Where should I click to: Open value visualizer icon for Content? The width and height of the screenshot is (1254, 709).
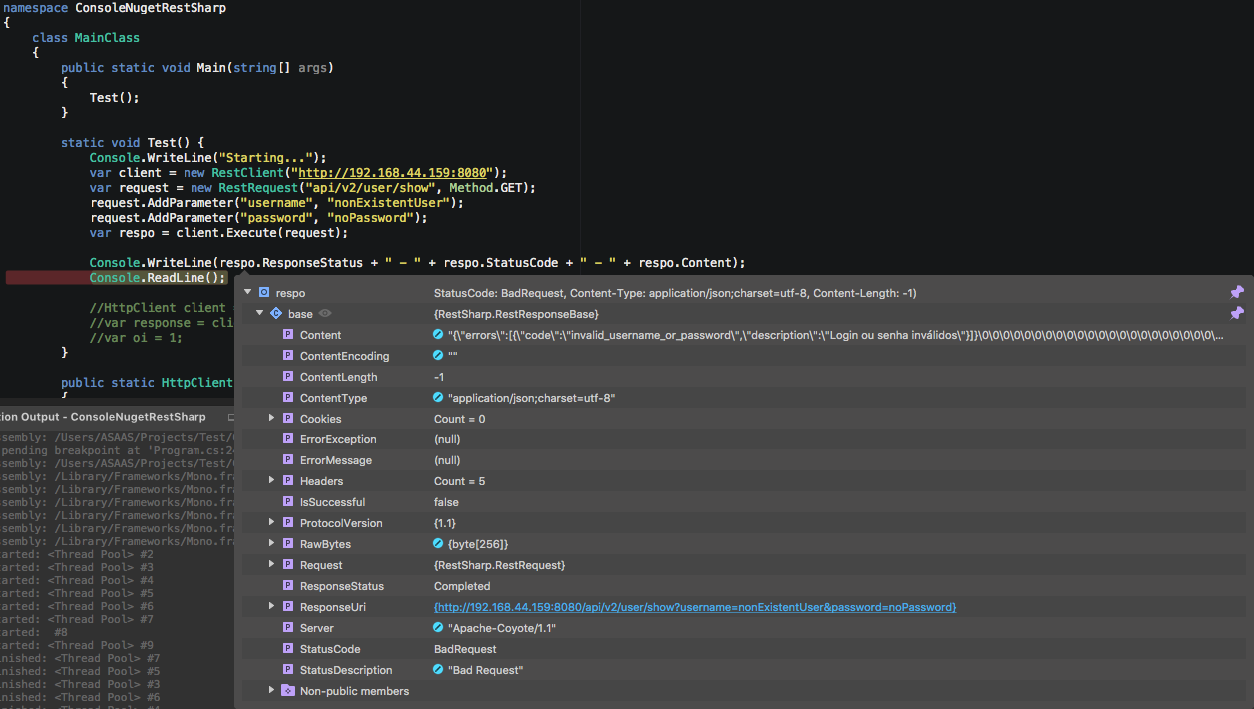click(438, 335)
